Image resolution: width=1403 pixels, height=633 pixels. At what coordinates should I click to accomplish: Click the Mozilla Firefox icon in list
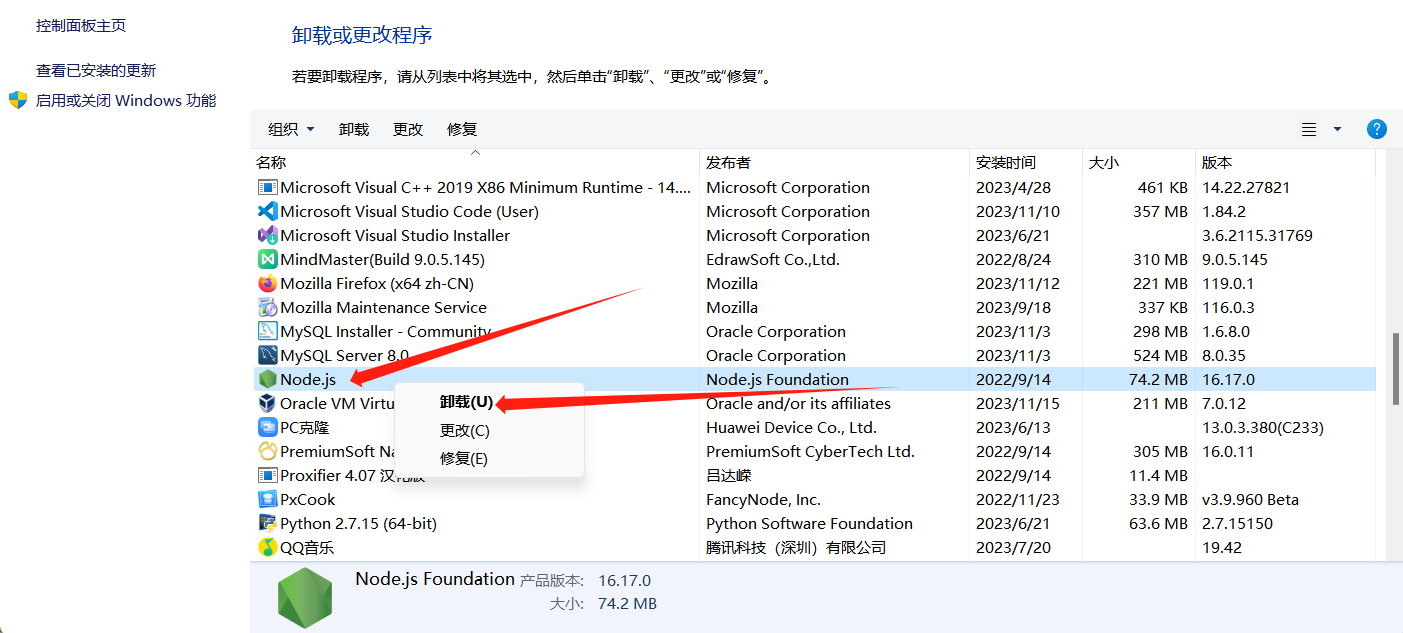coord(267,283)
